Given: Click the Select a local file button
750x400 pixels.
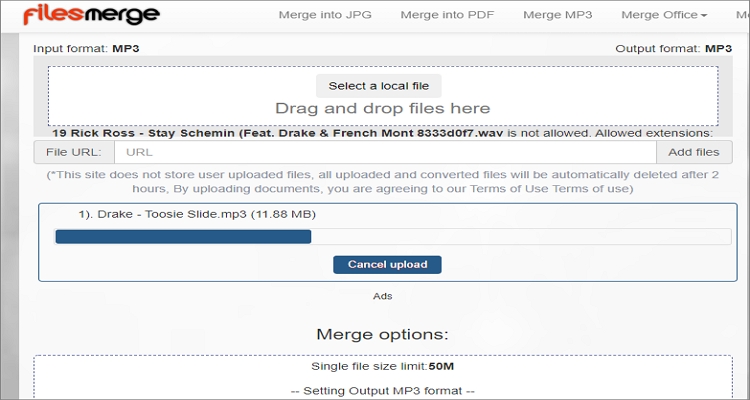Looking at the screenshot, I should pos(378,86).
